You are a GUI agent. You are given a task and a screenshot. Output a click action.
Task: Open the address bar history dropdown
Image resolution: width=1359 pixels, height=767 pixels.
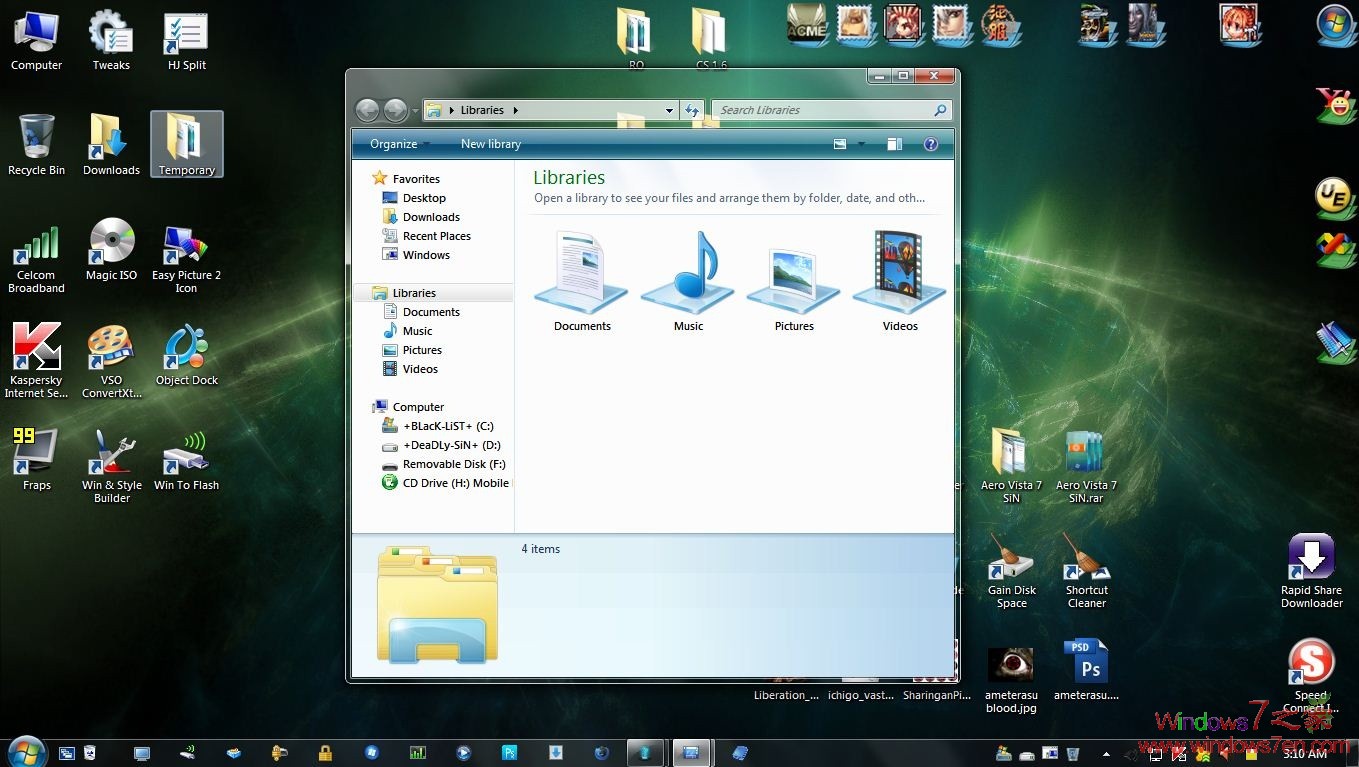pyautogui.click(x=668, y=110)
